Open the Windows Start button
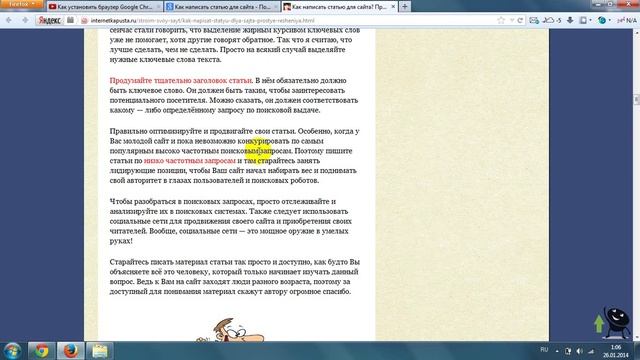The image size is (640, 360). coord(12,351)
